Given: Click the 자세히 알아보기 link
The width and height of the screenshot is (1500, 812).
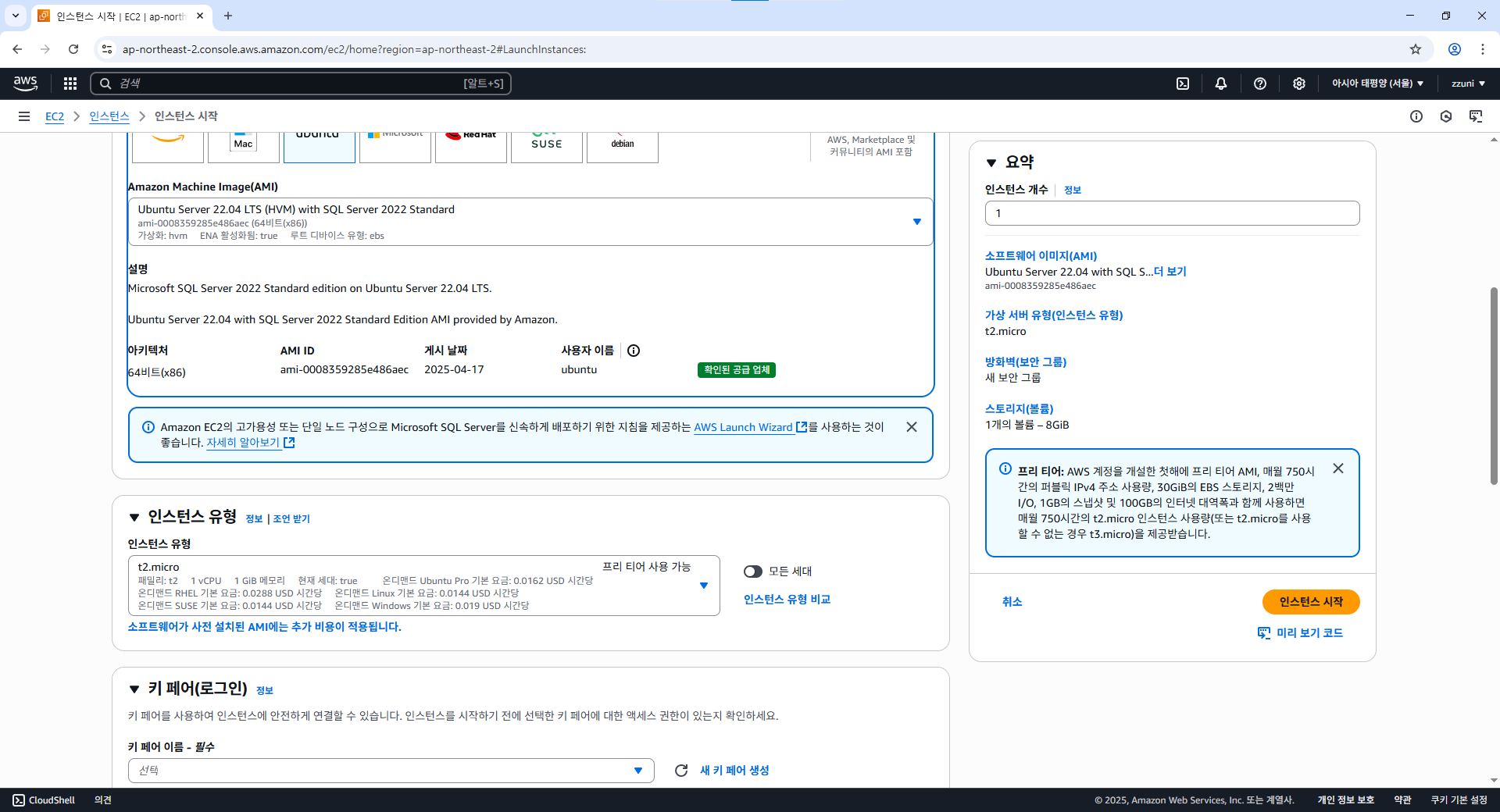Looking at the screenshot, I should pyautogui.click(x=250, y=443).
